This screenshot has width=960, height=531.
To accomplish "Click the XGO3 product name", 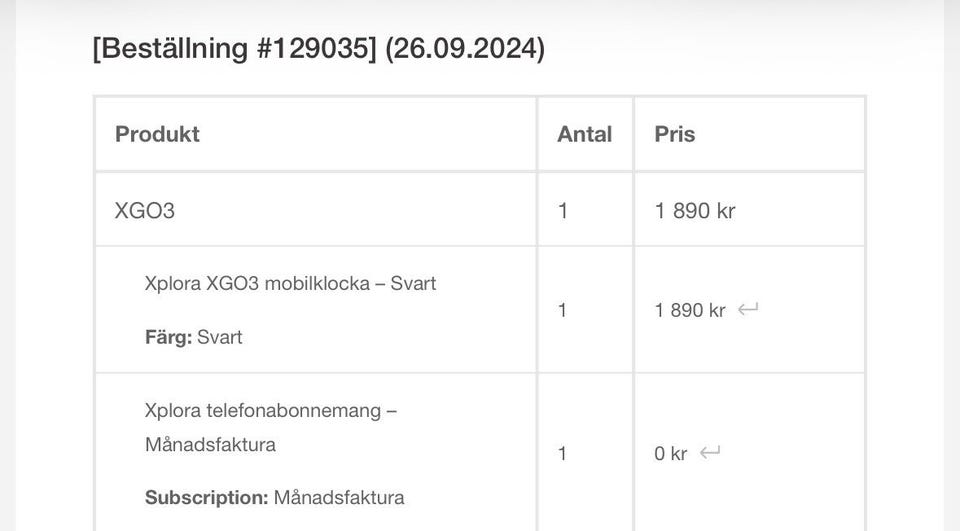I will coord(145,210).
